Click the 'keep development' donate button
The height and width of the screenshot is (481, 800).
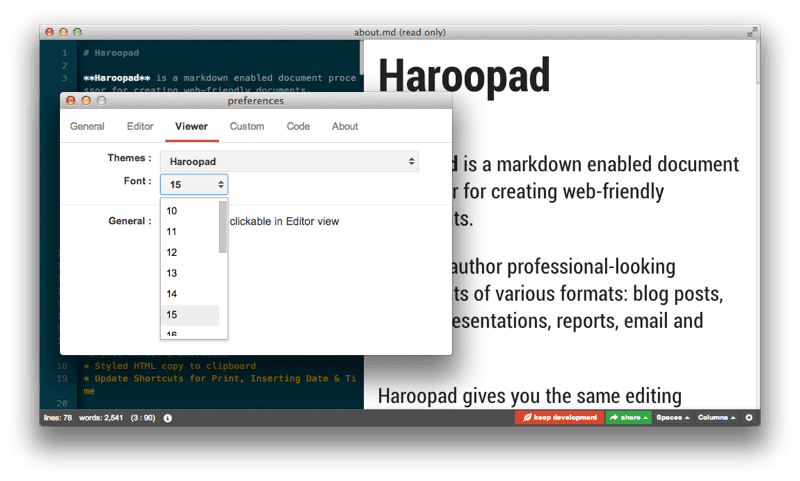(x=559, y=417)
